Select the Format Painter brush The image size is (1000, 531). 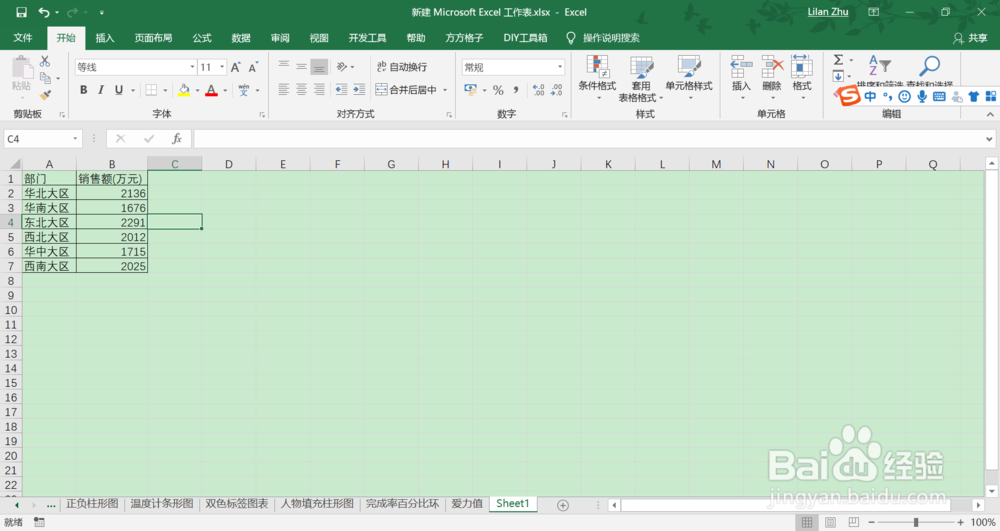coord(45,95)
